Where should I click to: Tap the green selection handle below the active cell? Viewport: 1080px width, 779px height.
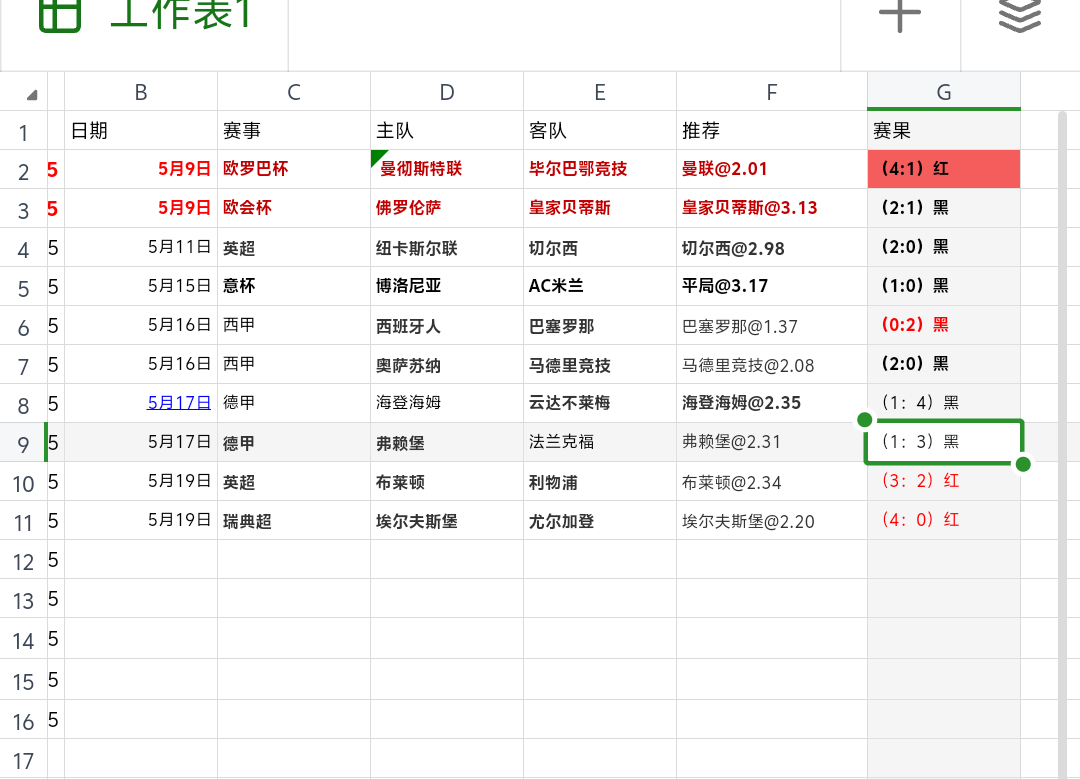[1022, 464]
